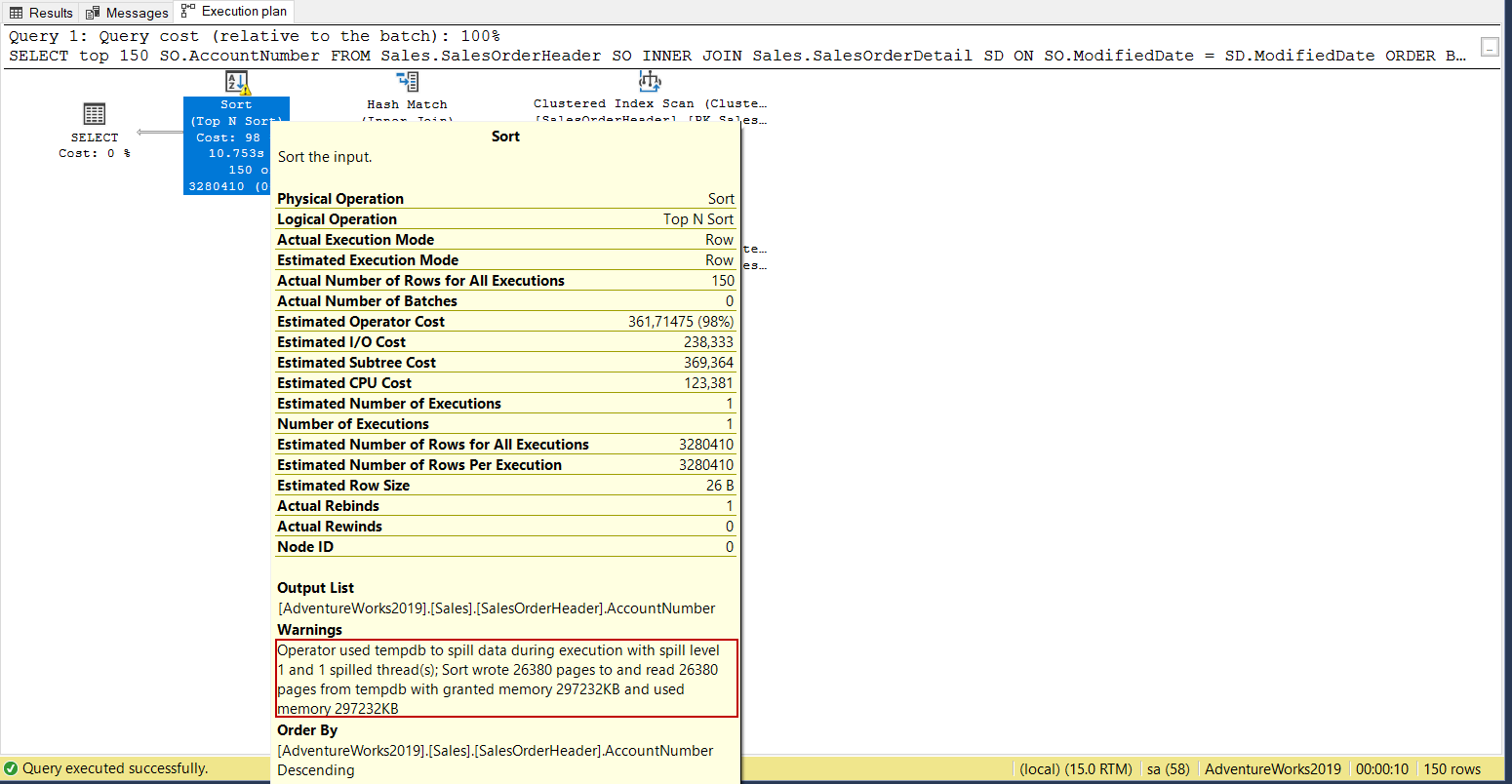Click the green query success checkmark icon

[x=11, y=768]
